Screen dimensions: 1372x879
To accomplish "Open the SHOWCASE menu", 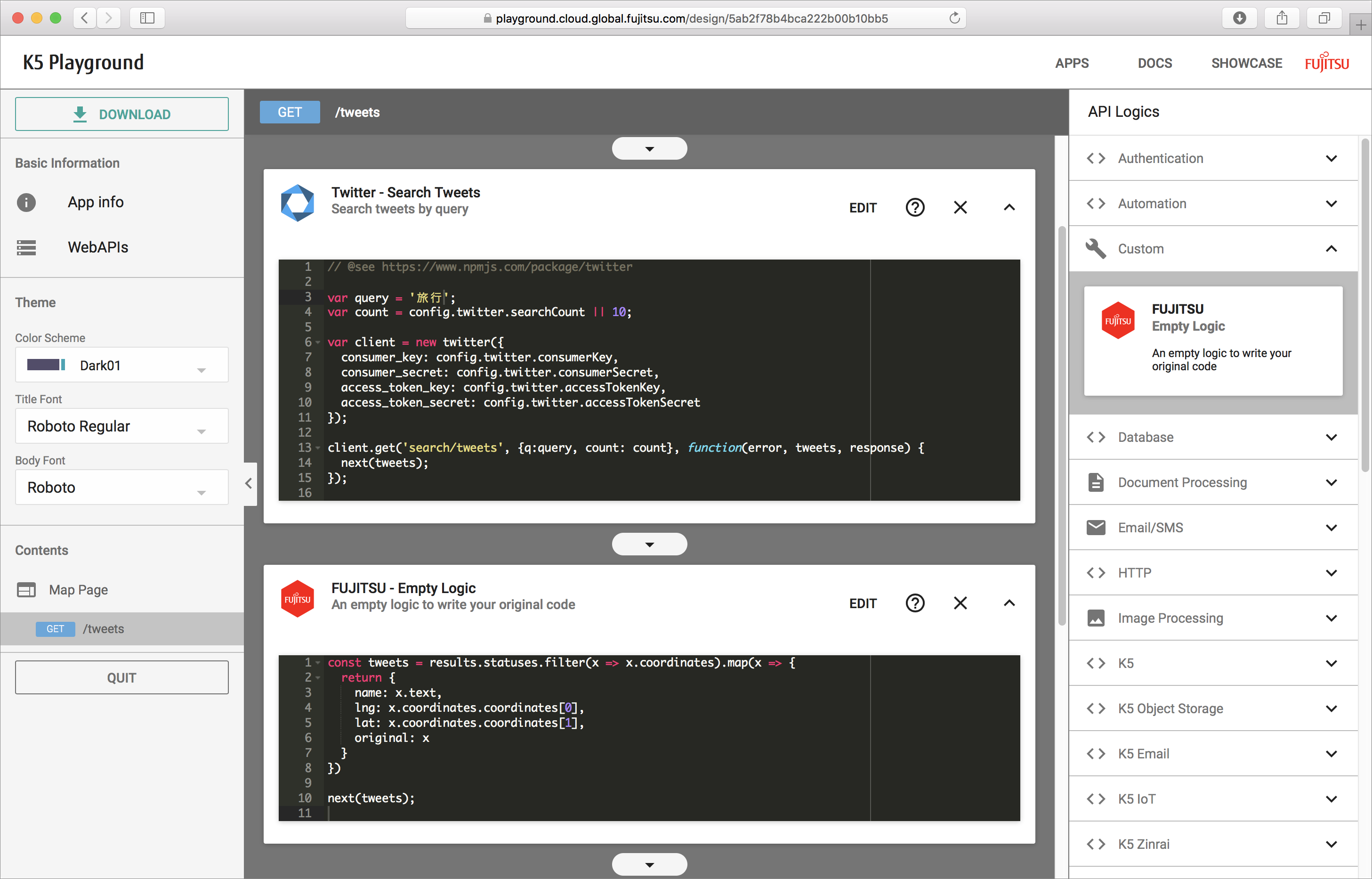I will (x=1246, y=63).
